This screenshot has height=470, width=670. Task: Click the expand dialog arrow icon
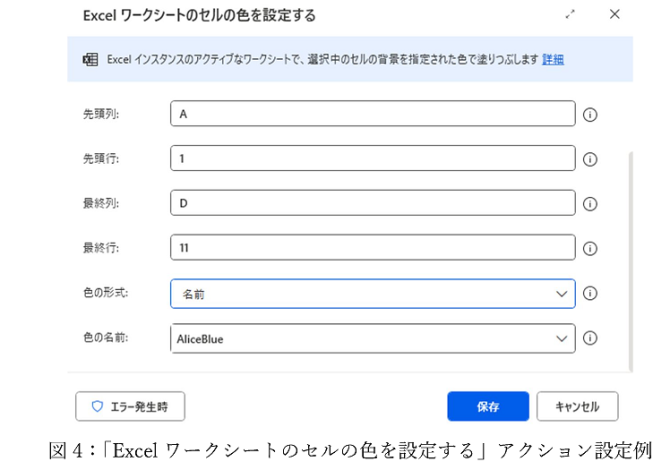pos(571,14)
